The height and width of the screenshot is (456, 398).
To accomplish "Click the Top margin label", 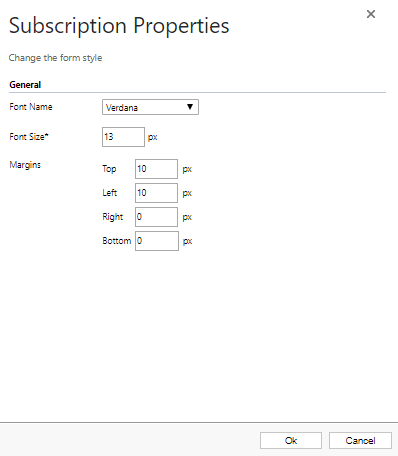I will pos(109,169).
